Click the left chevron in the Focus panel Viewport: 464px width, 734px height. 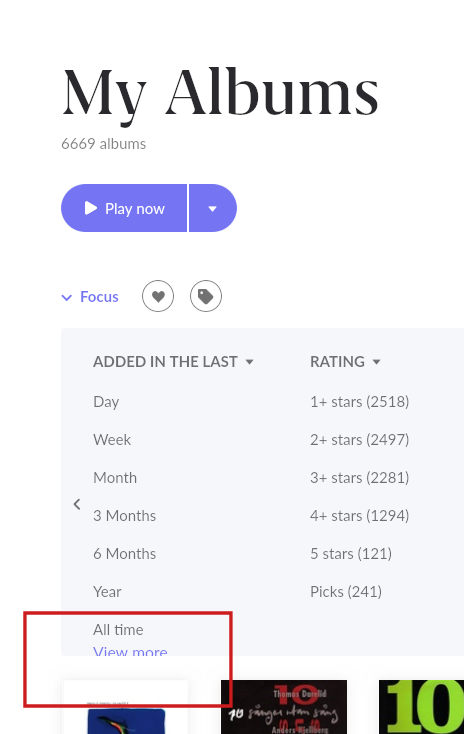tap(77, 504)
